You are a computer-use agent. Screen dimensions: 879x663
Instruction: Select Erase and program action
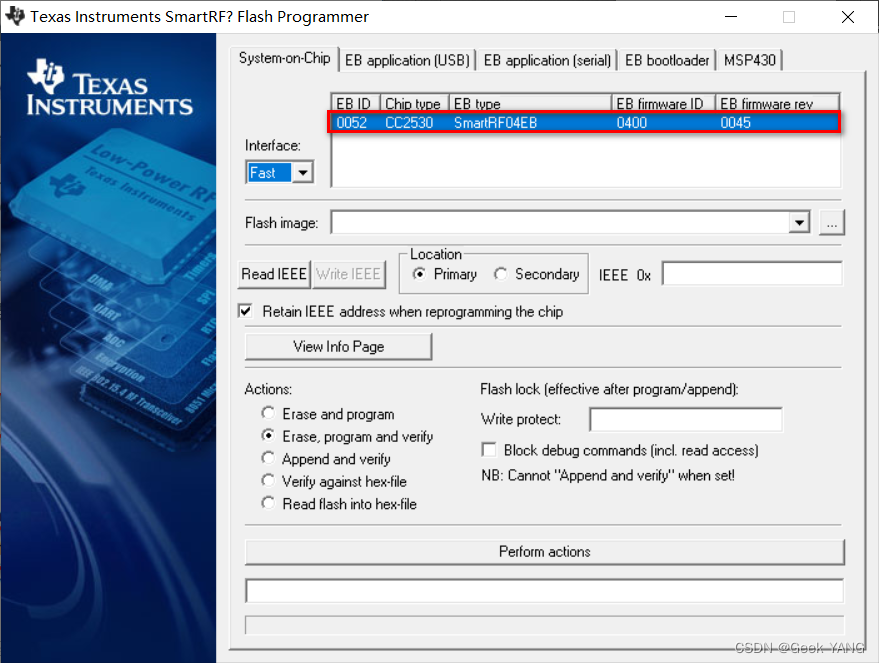269,414
